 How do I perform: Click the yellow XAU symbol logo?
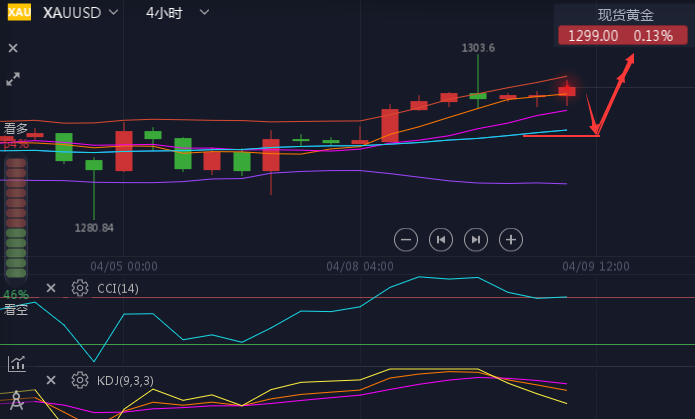click(x=18, y=13)
